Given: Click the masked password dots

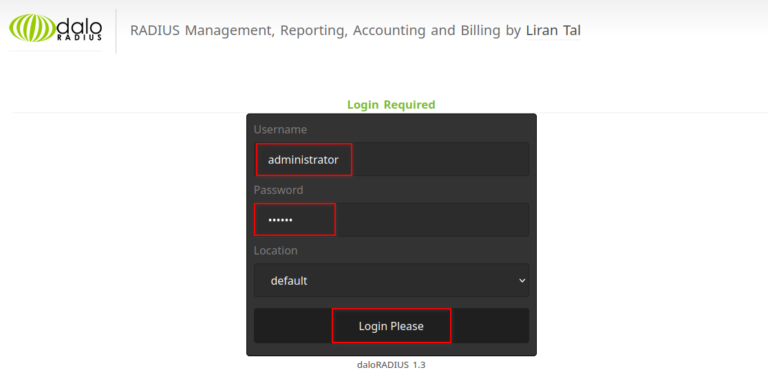Looking at the screenshot, I should (x=280, y=220).
